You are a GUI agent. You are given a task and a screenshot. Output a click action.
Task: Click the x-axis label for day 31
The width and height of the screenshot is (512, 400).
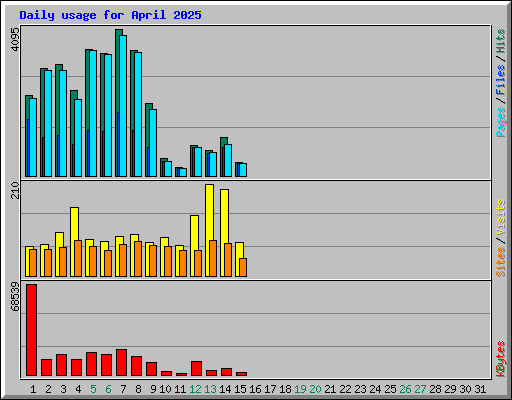[x=480, y=389]
